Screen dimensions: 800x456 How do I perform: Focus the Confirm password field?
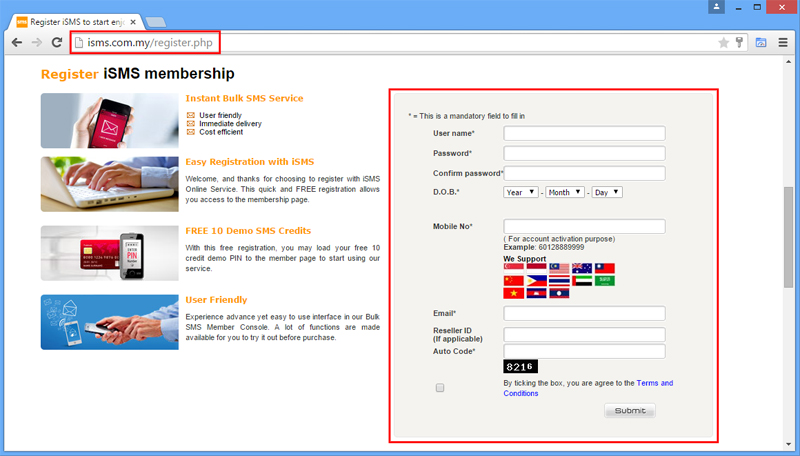(584, 173)
